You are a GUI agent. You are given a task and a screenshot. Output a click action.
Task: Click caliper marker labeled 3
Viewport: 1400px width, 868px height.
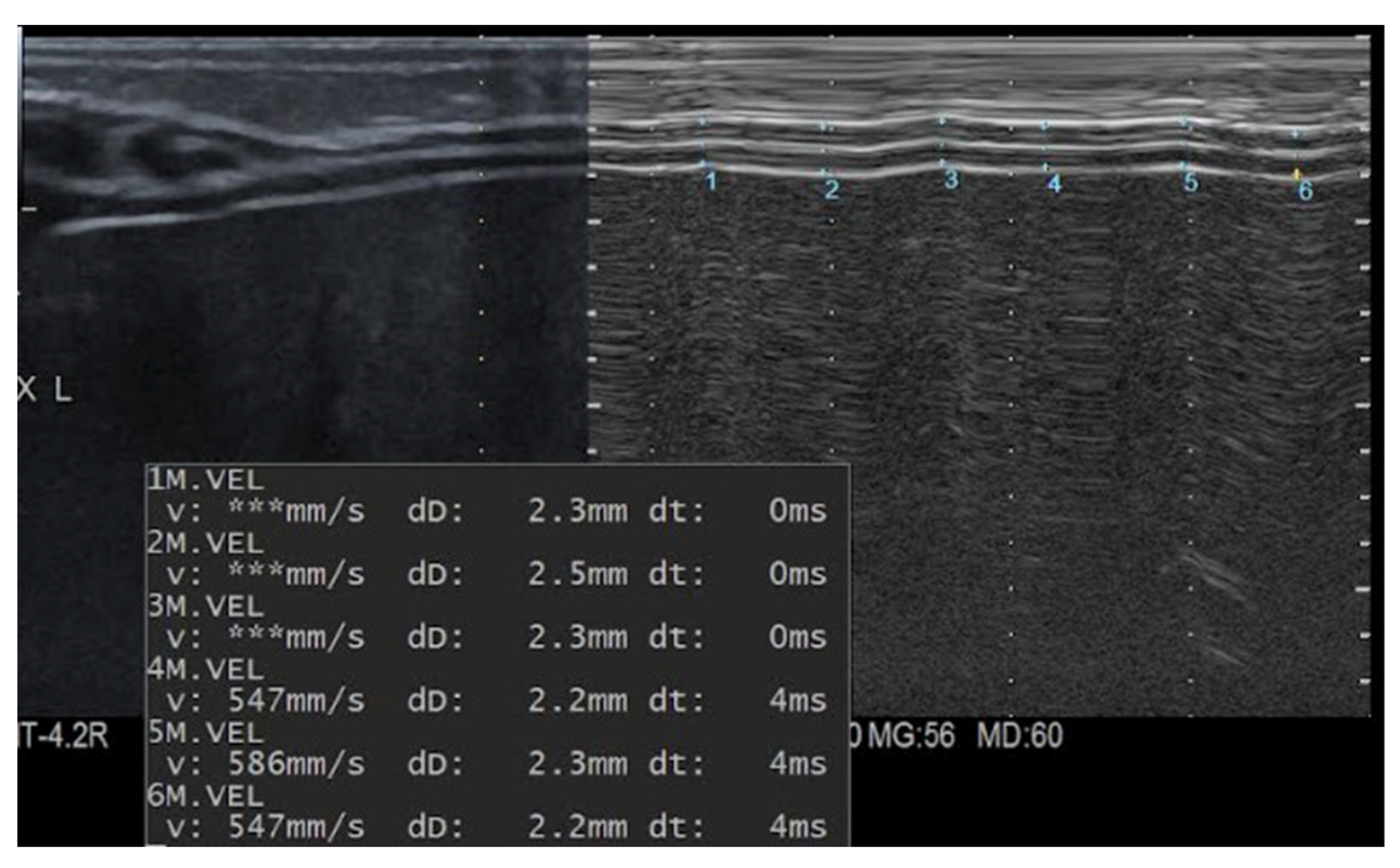tap(950, 179)
